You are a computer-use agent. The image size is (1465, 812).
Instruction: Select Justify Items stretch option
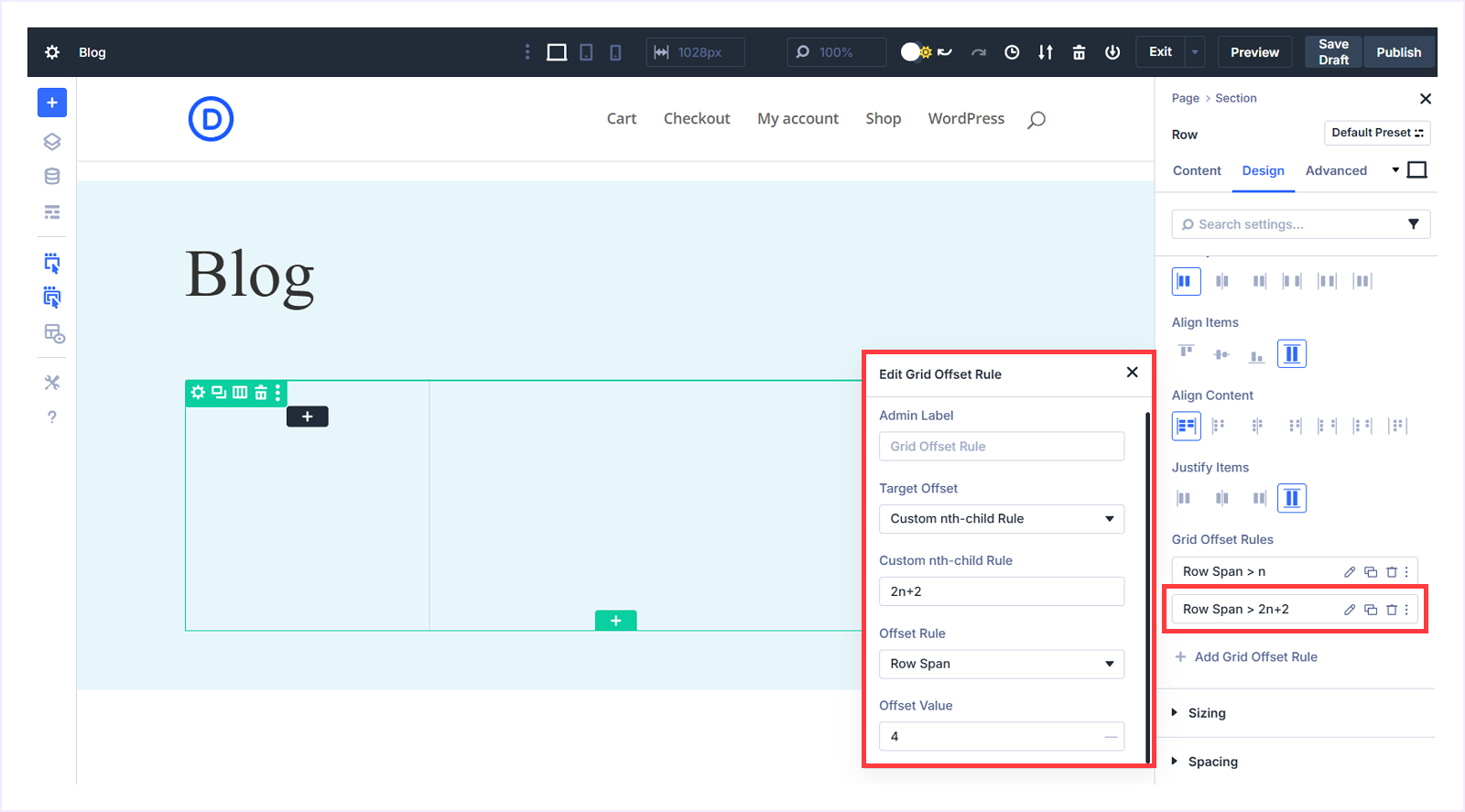click(x=1292, y=498)
